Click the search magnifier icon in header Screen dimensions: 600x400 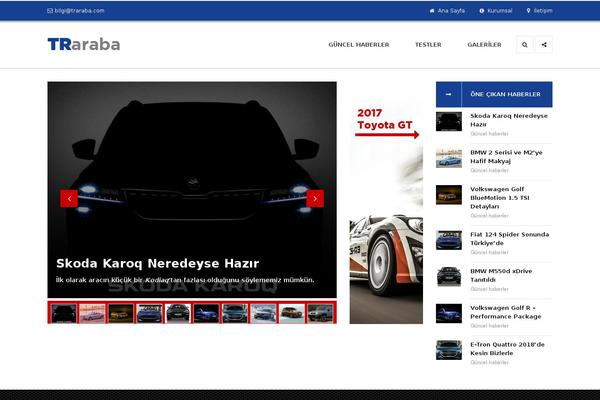tap(525, 45)
